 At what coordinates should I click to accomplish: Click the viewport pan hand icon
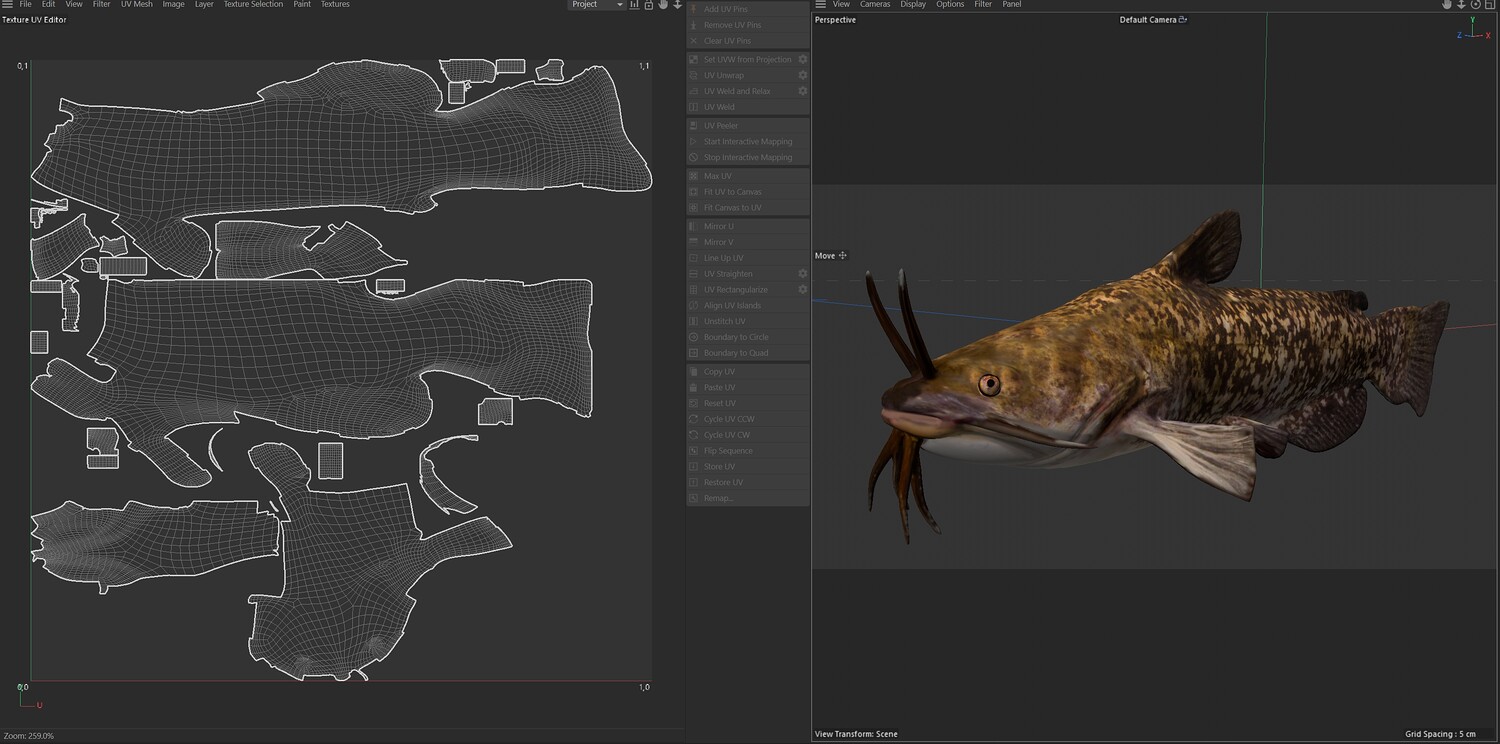[x=1446, y=5]
